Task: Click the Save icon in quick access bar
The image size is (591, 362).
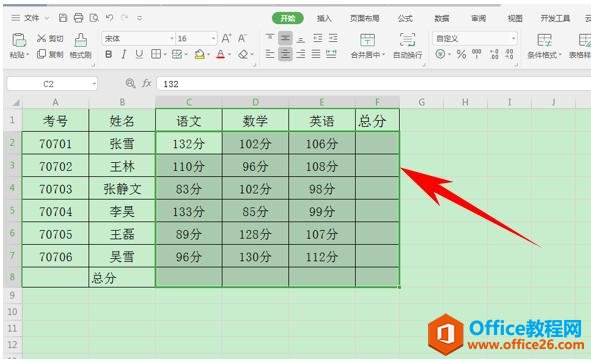Action: 63,18
